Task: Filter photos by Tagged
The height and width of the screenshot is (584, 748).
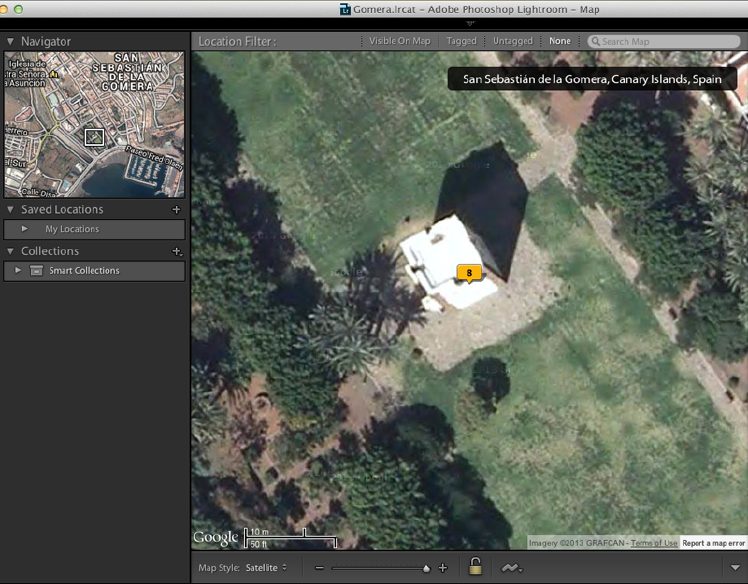Action: point(461,41)
